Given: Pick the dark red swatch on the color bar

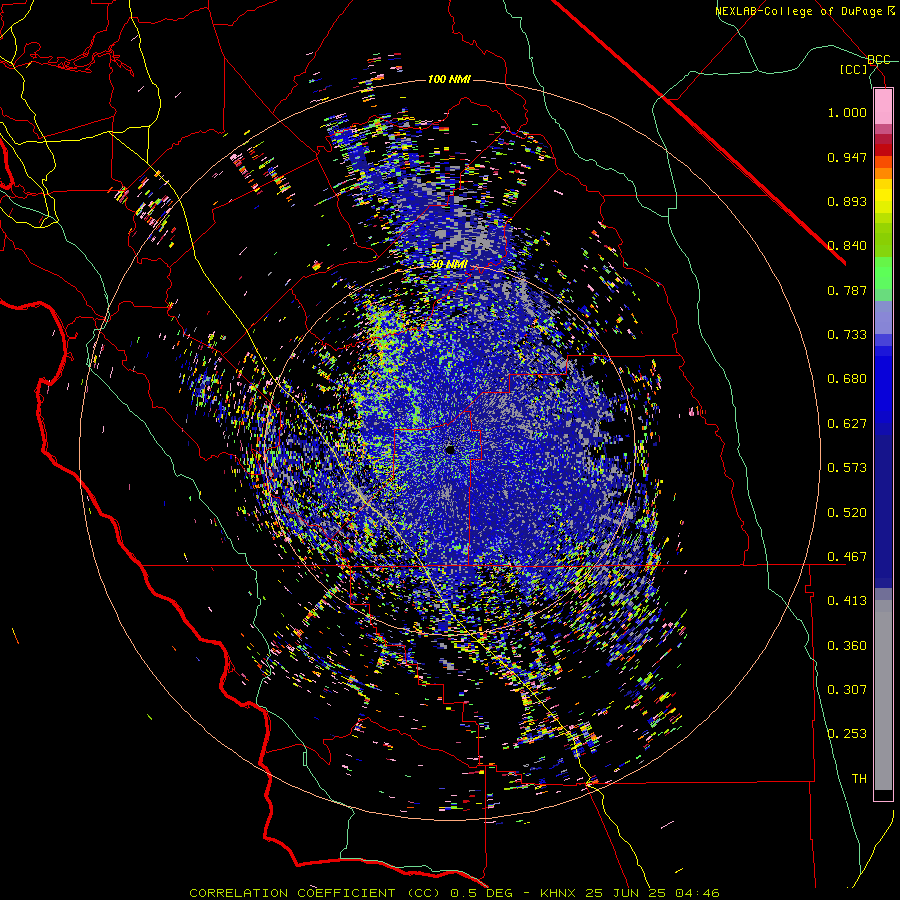Looking at the screenshot, I should (883, 149).
